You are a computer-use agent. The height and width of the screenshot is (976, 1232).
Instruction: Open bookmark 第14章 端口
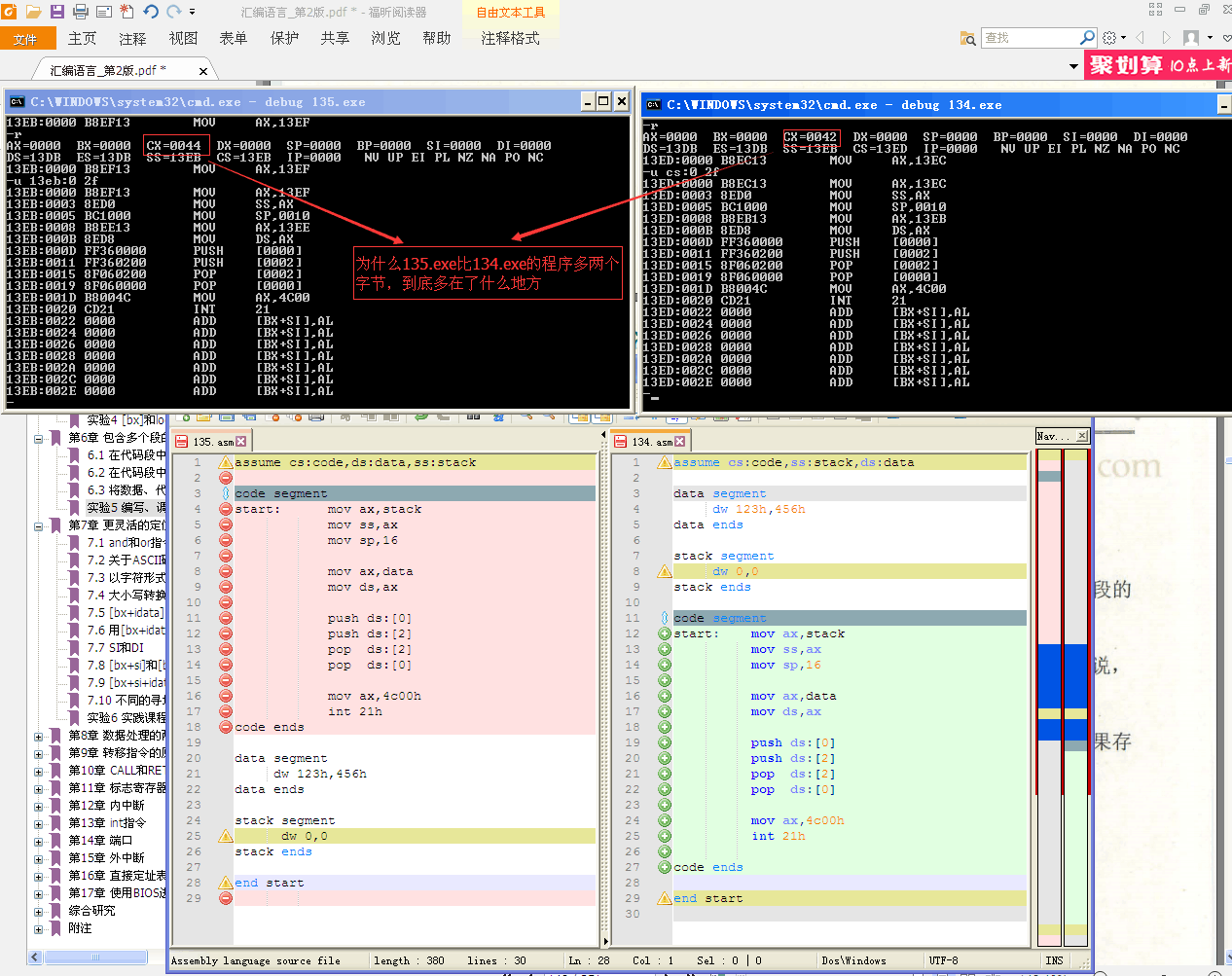[100, 841]
